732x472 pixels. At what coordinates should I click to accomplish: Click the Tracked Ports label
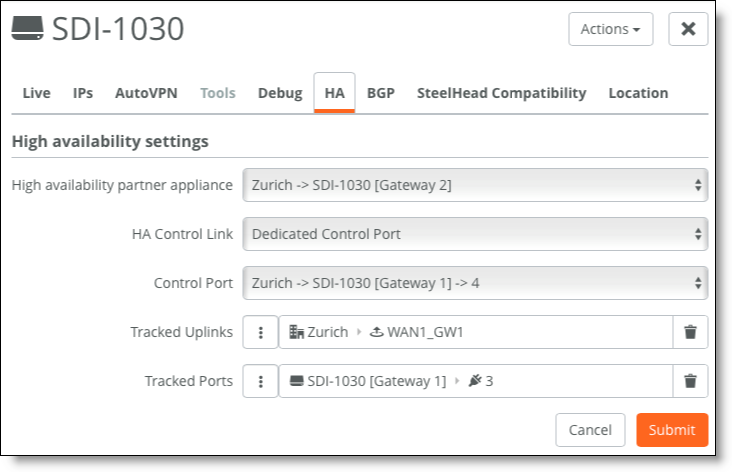pos(189,381)
